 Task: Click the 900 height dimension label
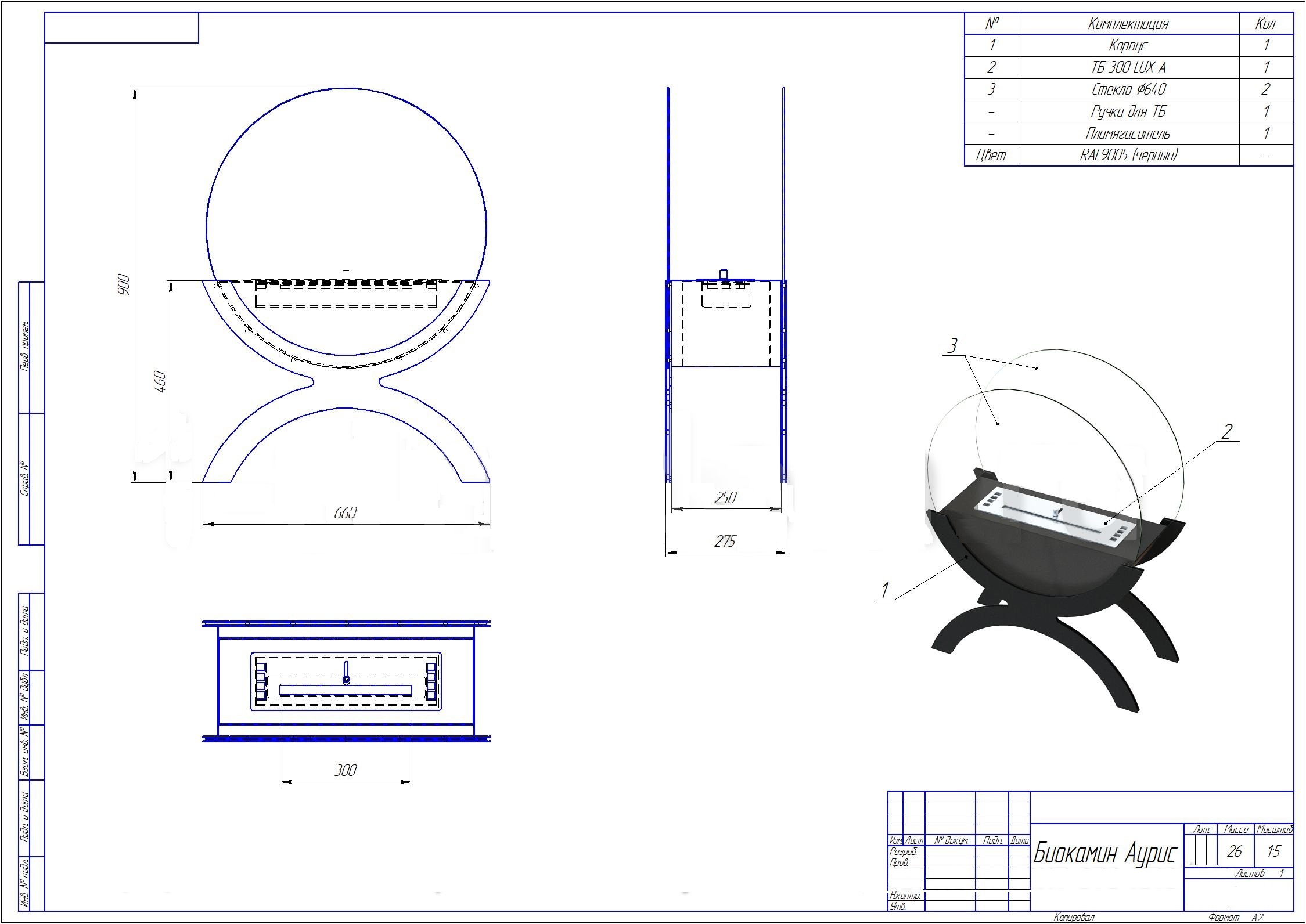tap(124, 284)
